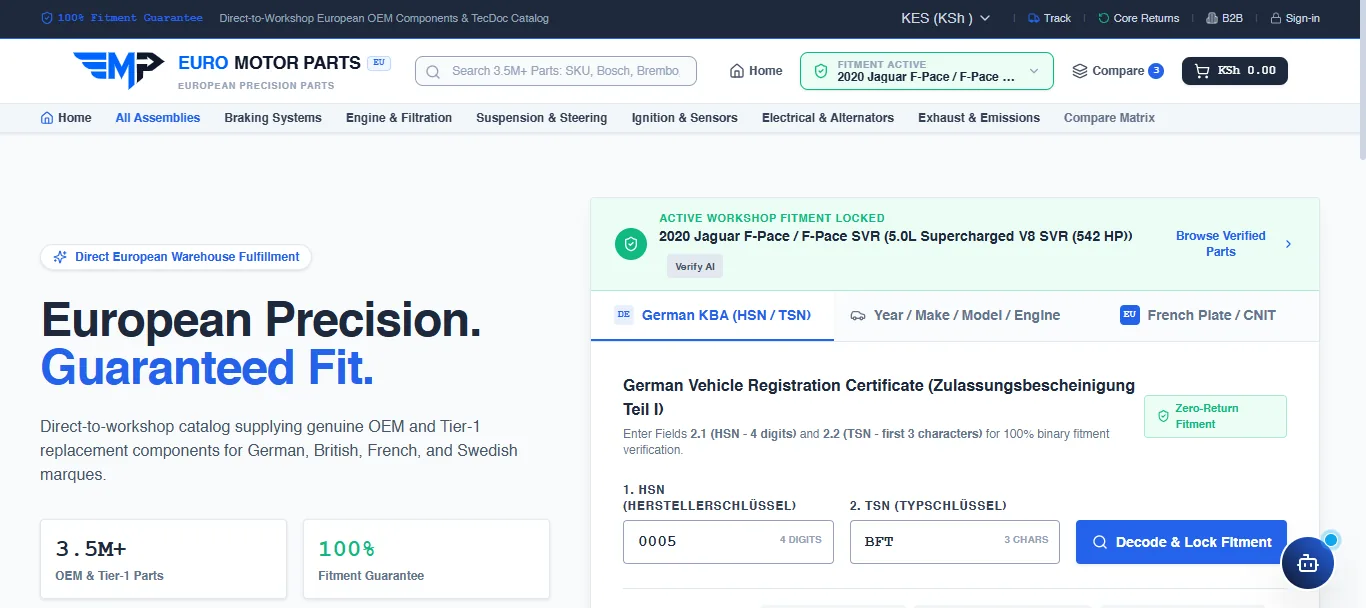Viewport: 1366px width, 608px height.
Task: Follow the Browse Verified Parts link
Action: point(1221,244)
